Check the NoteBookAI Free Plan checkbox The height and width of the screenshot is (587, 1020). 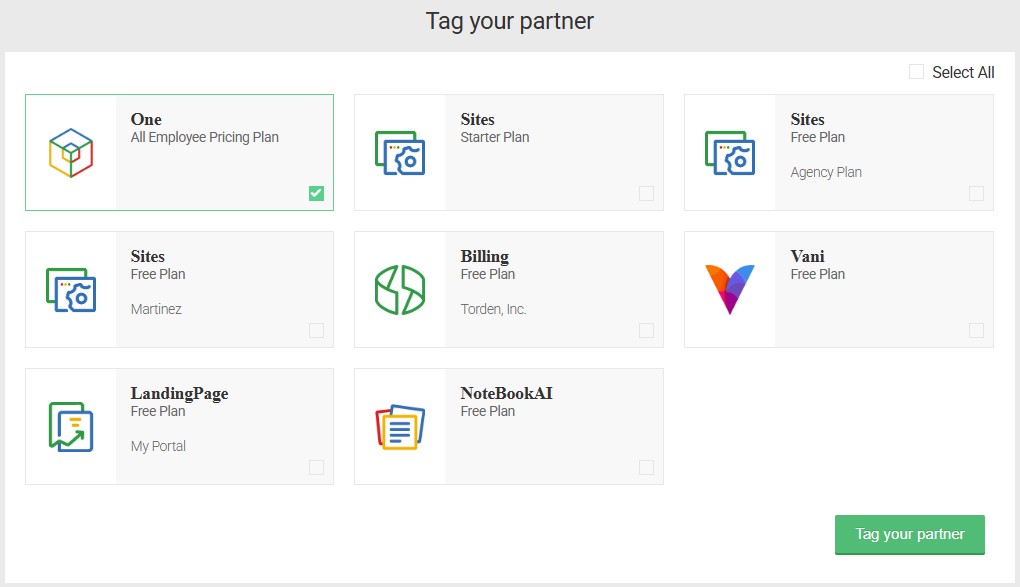click(646, 467)
